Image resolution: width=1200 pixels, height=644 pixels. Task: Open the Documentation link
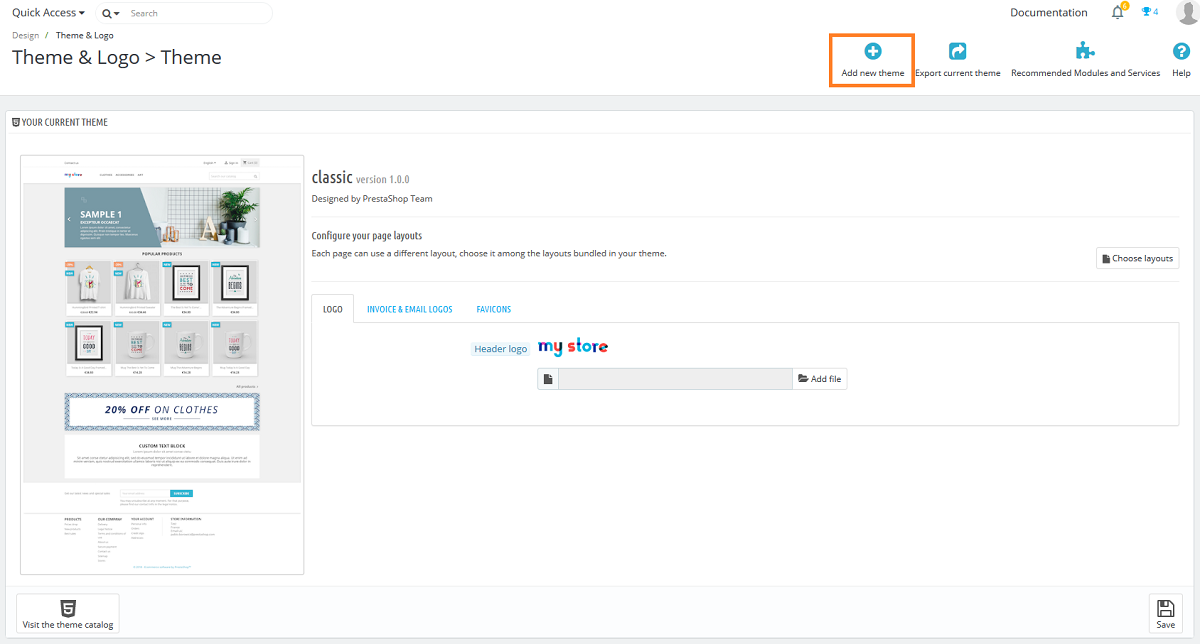[x=1048, y=12]
